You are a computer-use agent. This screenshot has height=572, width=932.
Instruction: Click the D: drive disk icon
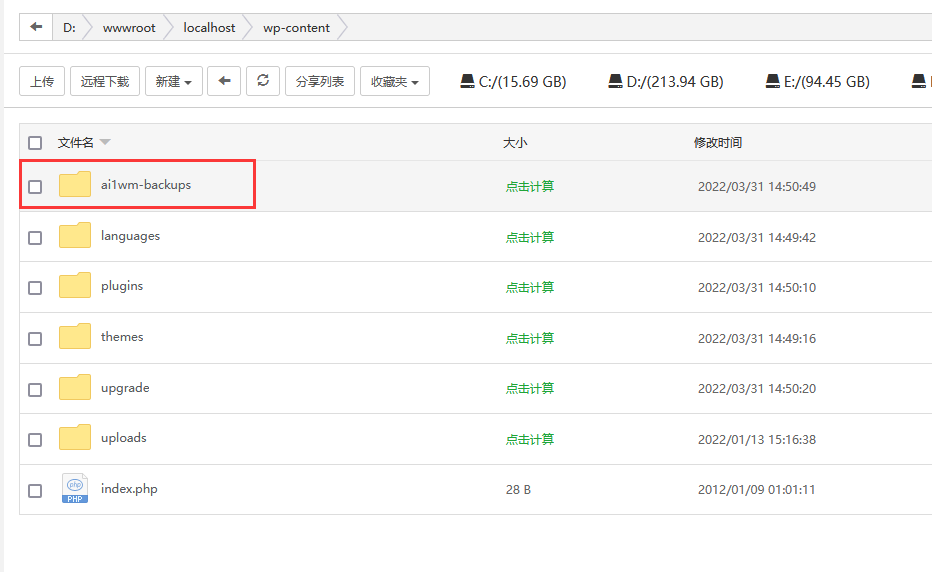click(615, 81)
